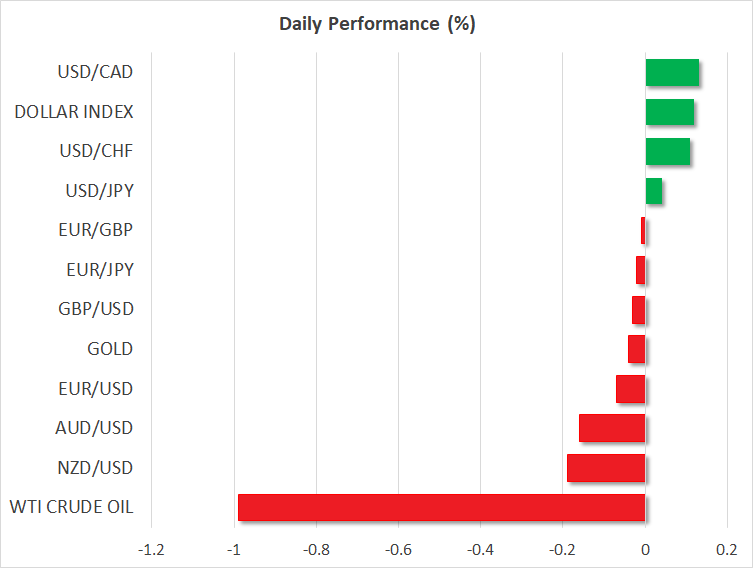Click the GOLD red bar
753x568 pixels.
(636, 350)
